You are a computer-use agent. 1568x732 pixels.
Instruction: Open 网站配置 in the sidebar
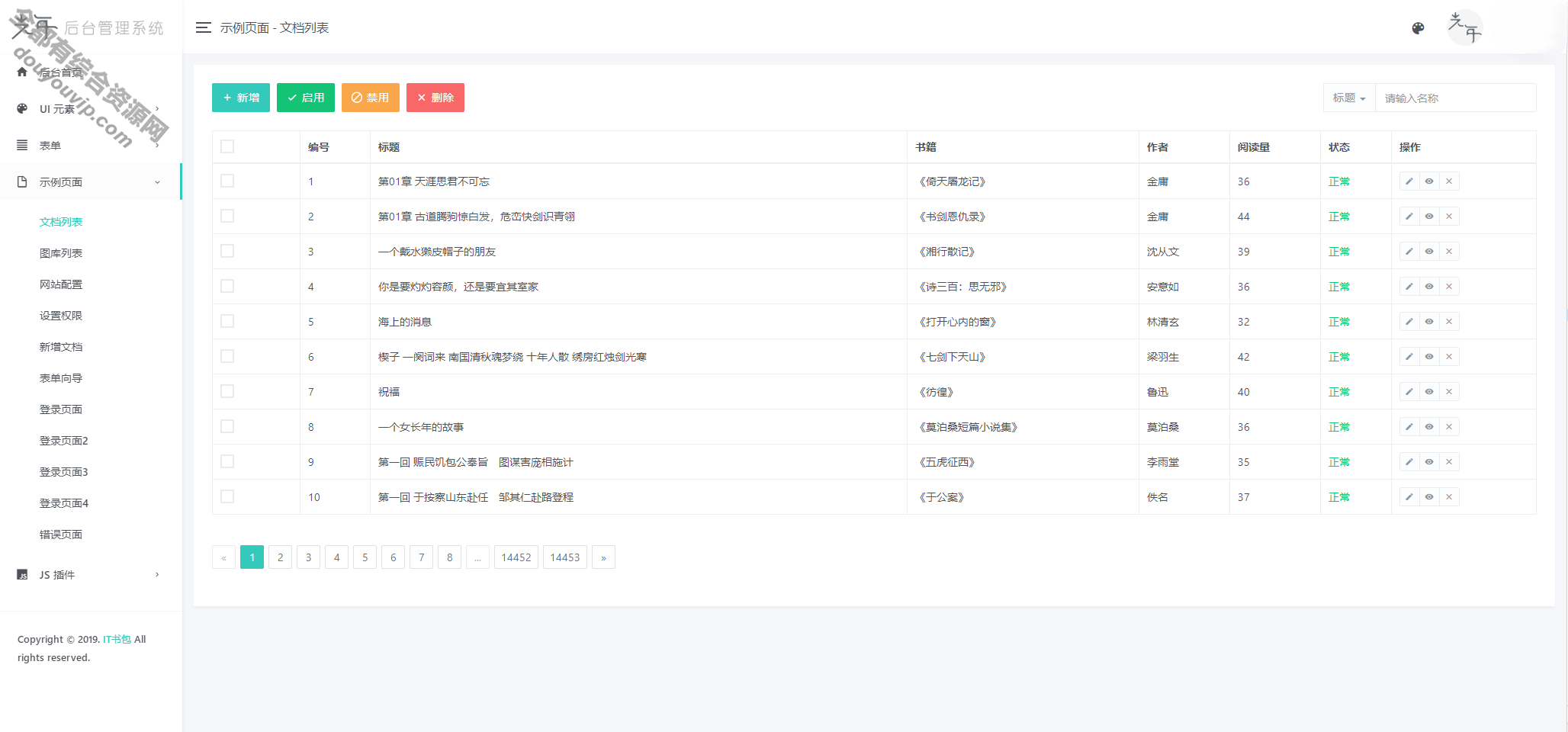pos(61,284)
